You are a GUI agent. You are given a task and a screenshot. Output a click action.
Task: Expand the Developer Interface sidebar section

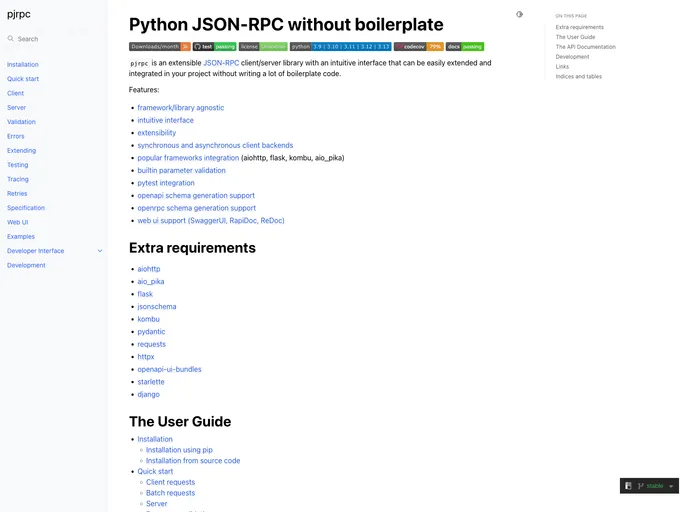[x=100, y=251]
